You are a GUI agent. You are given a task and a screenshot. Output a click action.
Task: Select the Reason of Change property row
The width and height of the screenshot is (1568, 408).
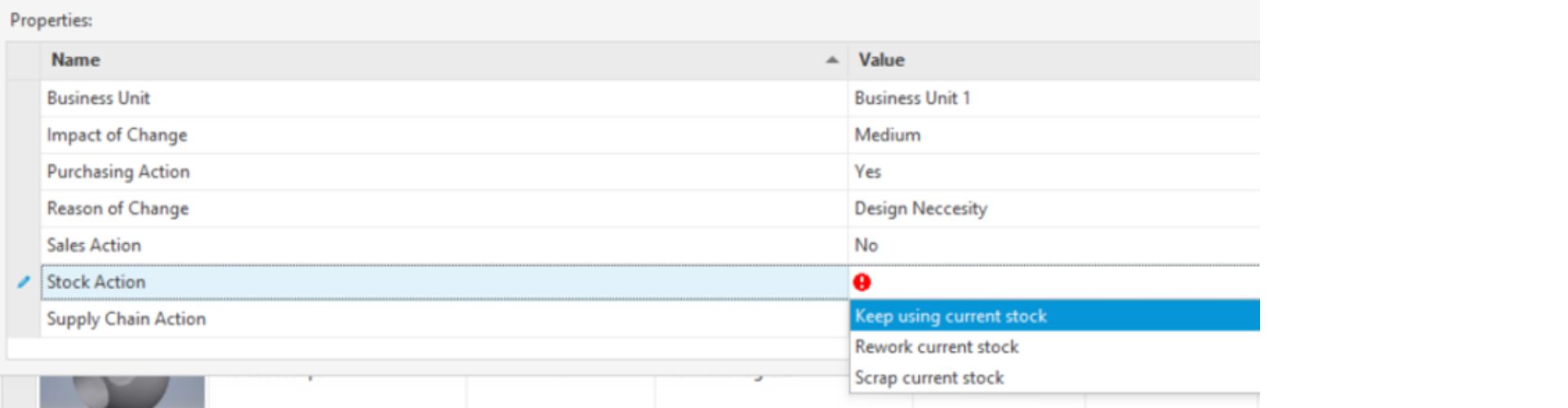(x=118, y=208)
